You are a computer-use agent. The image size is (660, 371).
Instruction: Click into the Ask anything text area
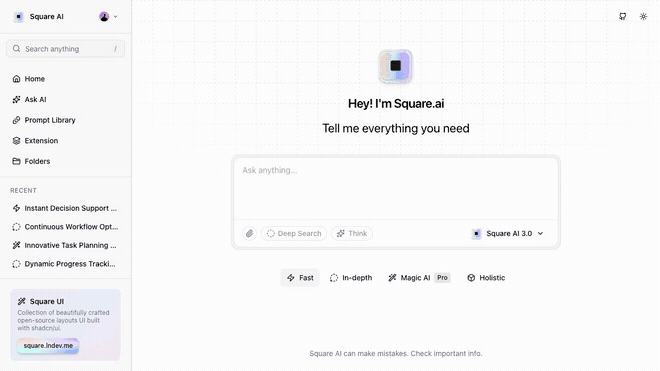[396, 189]
